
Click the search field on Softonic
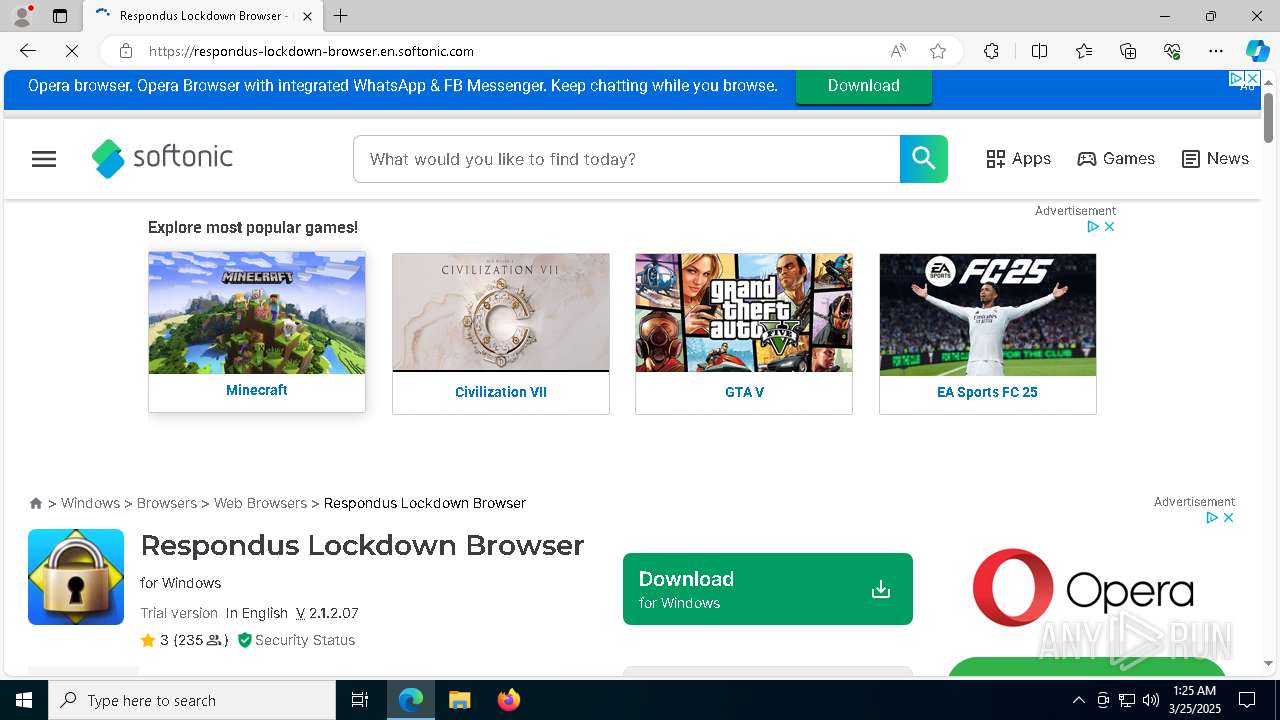626,159
